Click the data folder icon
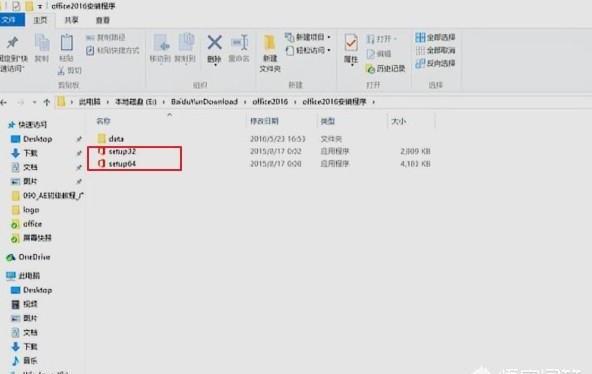The height and width of the screenshot is (374, 592). pos(101,139)
